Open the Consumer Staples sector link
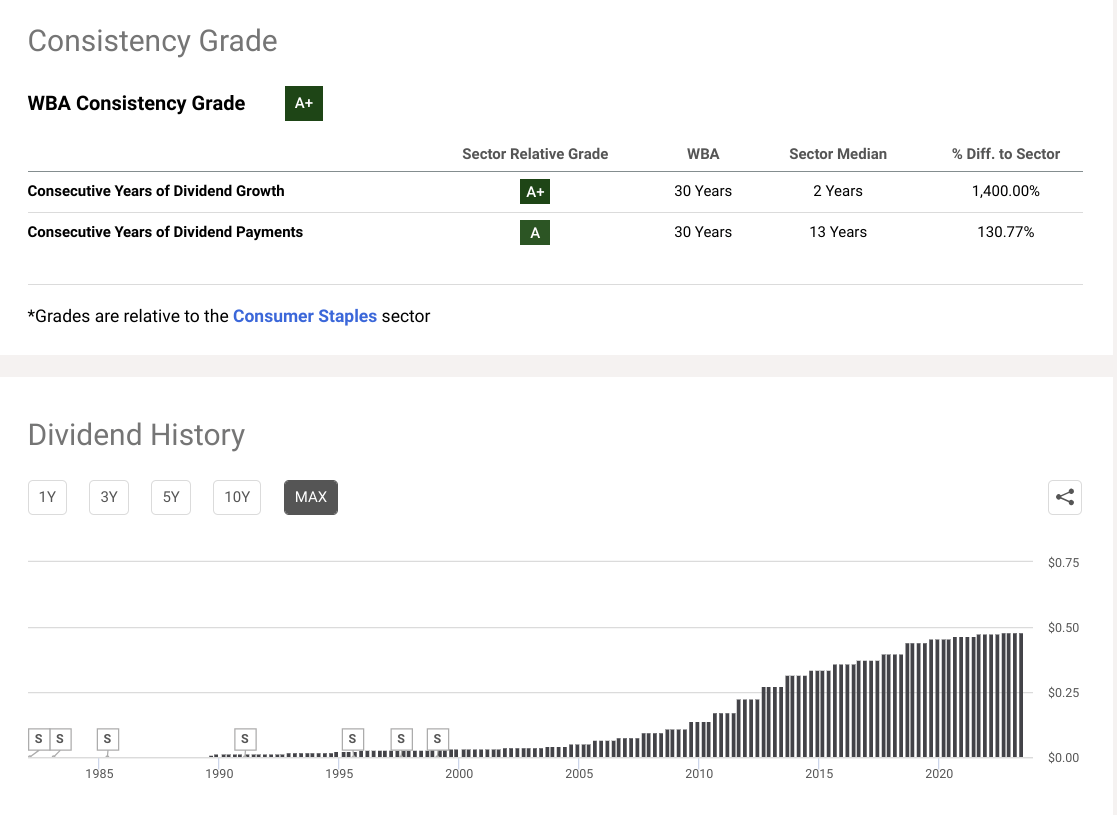The width and height of the screenshot is (1117, 815). click(305, 316)
